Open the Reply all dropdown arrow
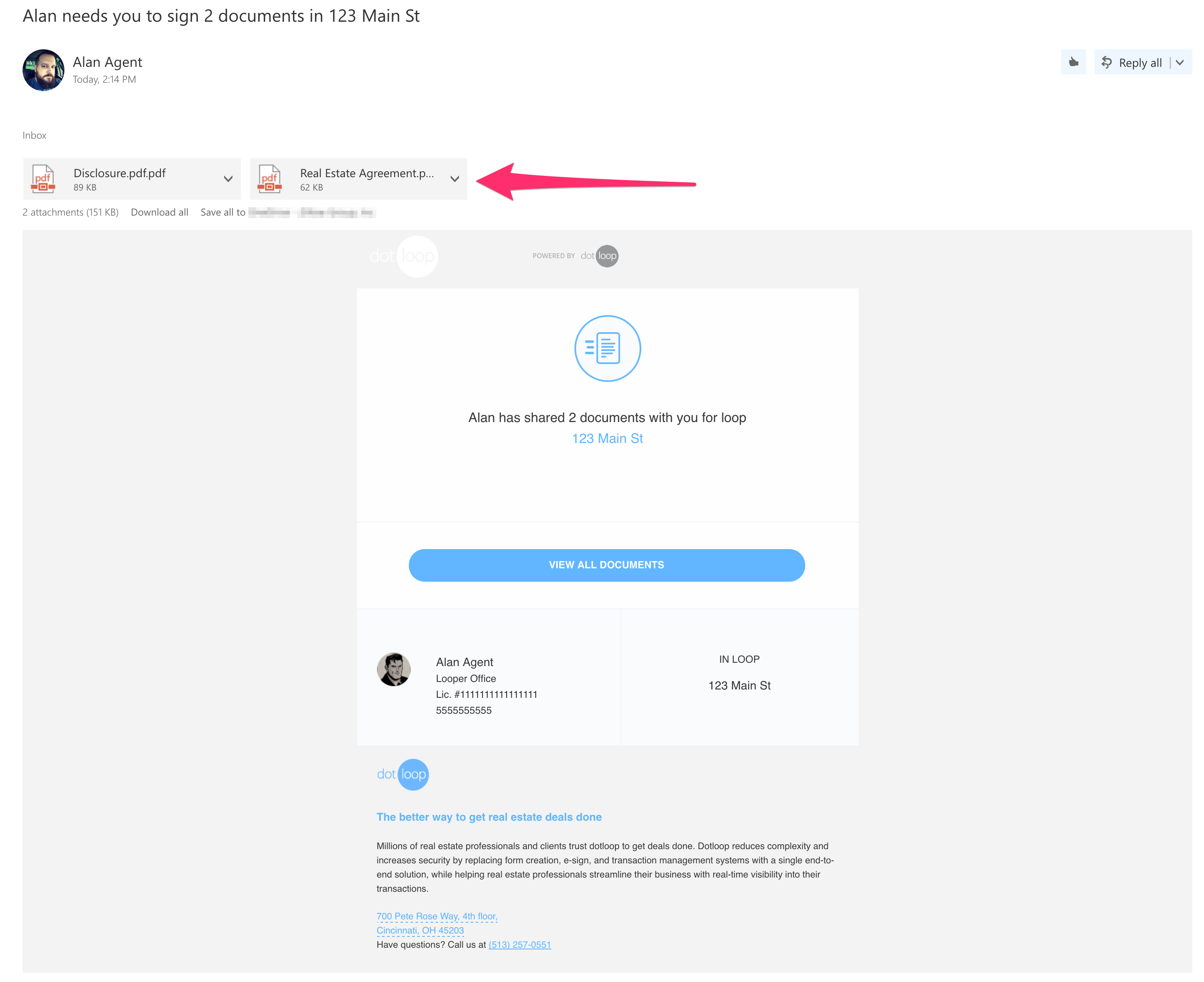Viewport: 1204px width, 982px height. [x=1180, y=63]
